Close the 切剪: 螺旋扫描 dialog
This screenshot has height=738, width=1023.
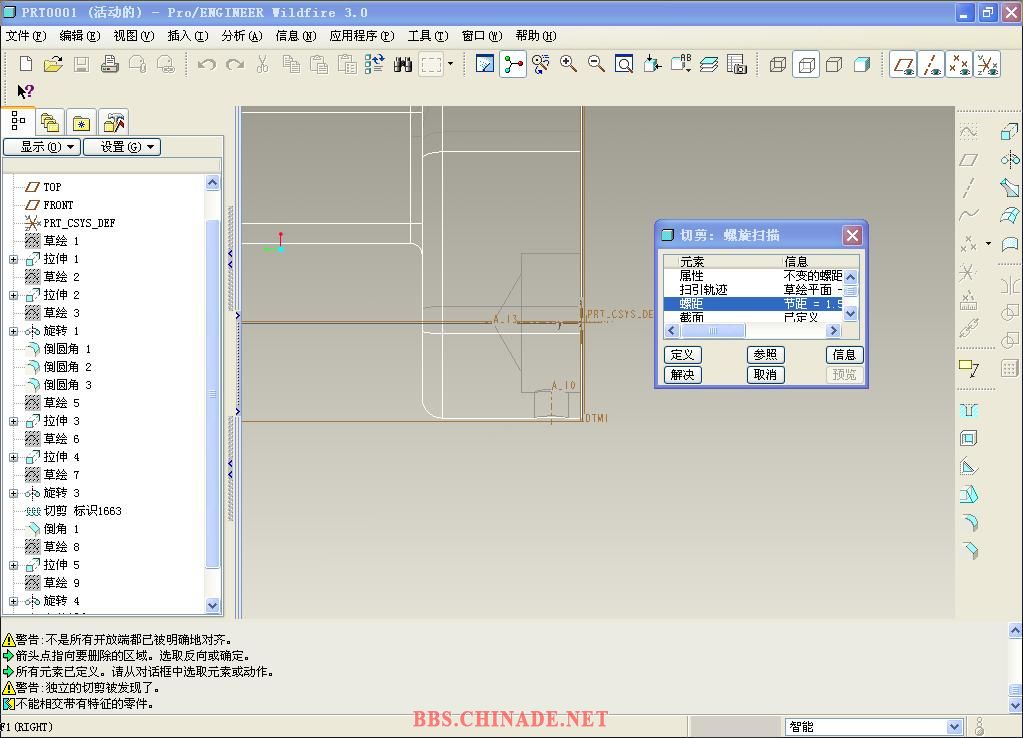pos(852,236)
